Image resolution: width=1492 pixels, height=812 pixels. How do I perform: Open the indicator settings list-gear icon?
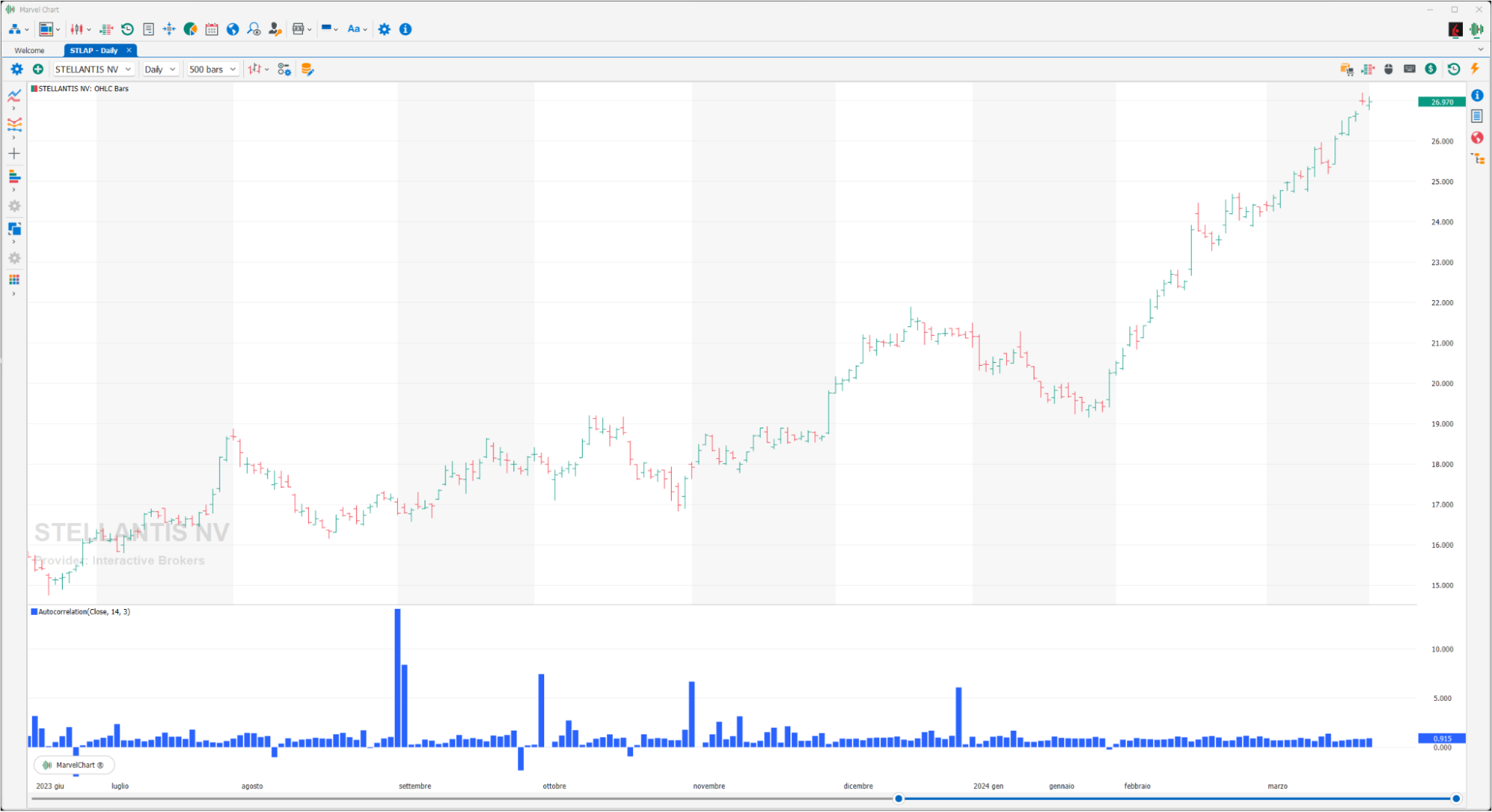click(284, 69)
